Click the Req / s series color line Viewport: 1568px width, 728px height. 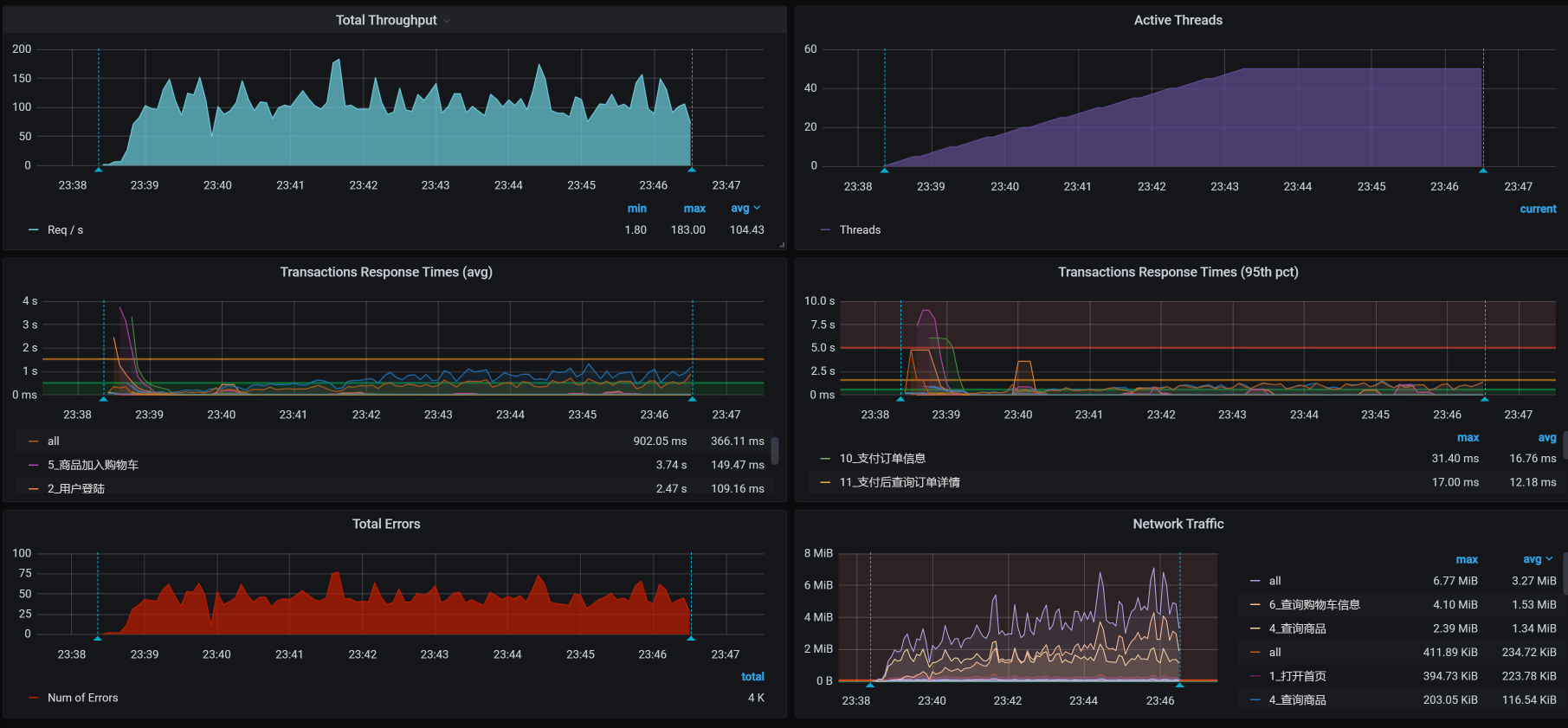34,230
